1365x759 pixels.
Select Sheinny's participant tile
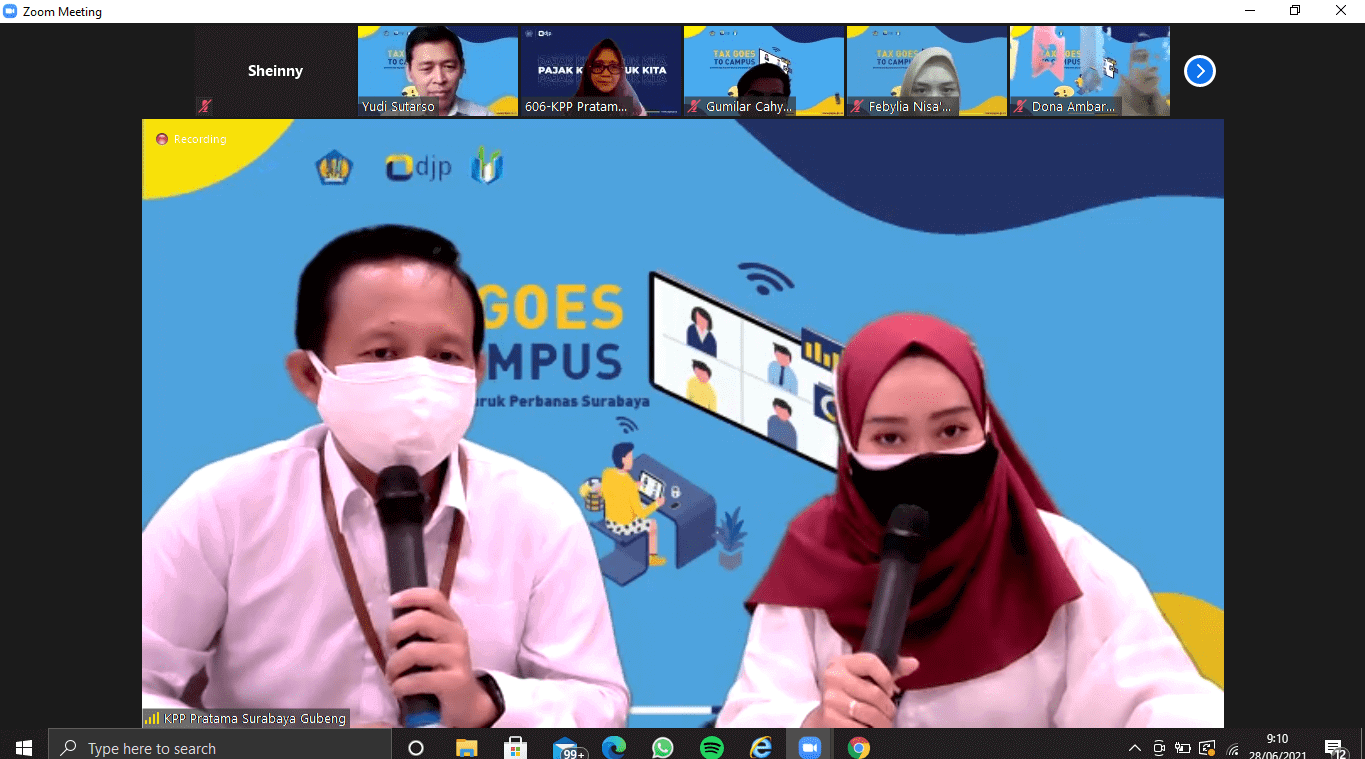(275, 71)
